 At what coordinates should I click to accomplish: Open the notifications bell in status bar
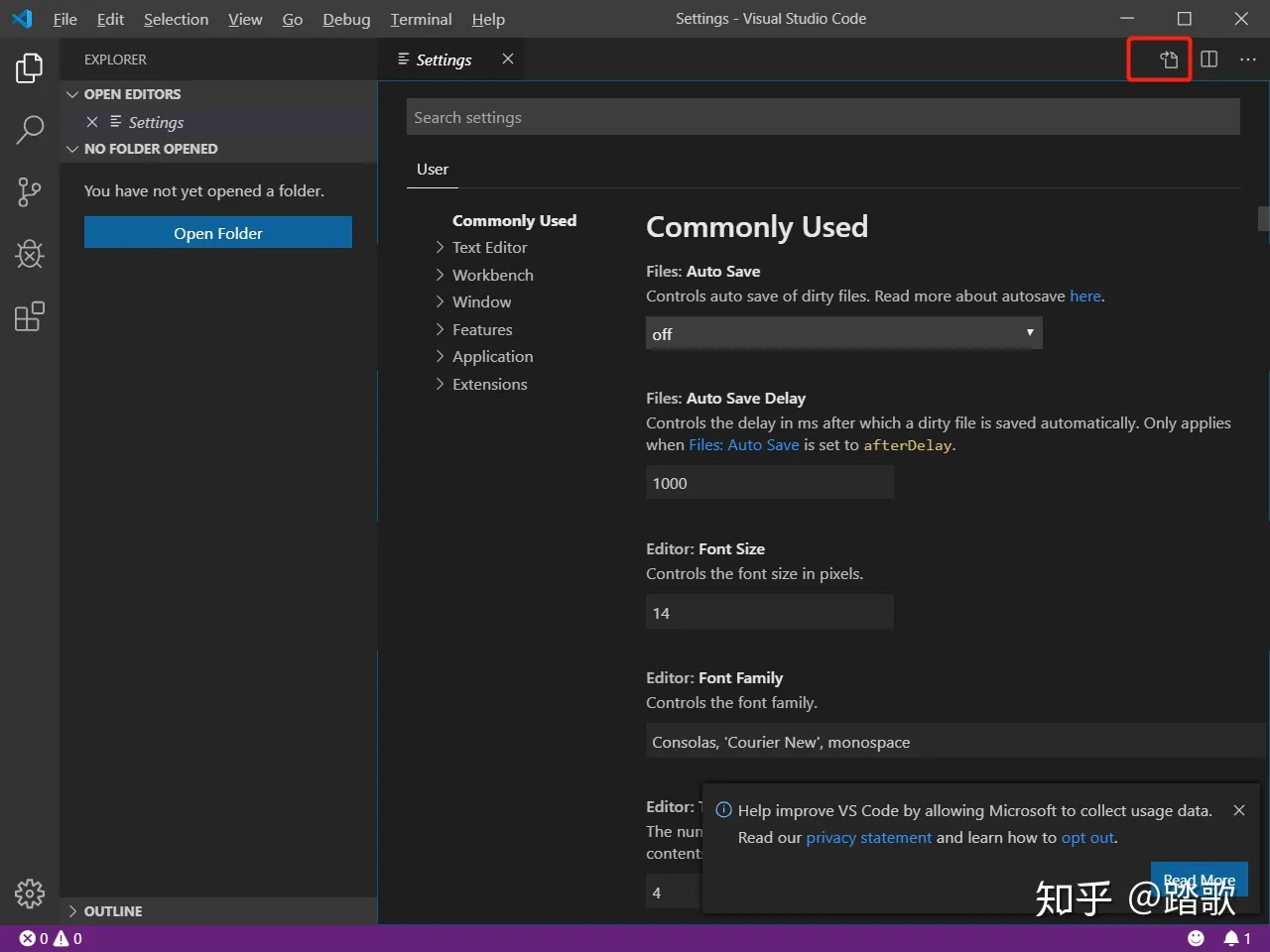pyautogui.click(x=1231, y=938)
